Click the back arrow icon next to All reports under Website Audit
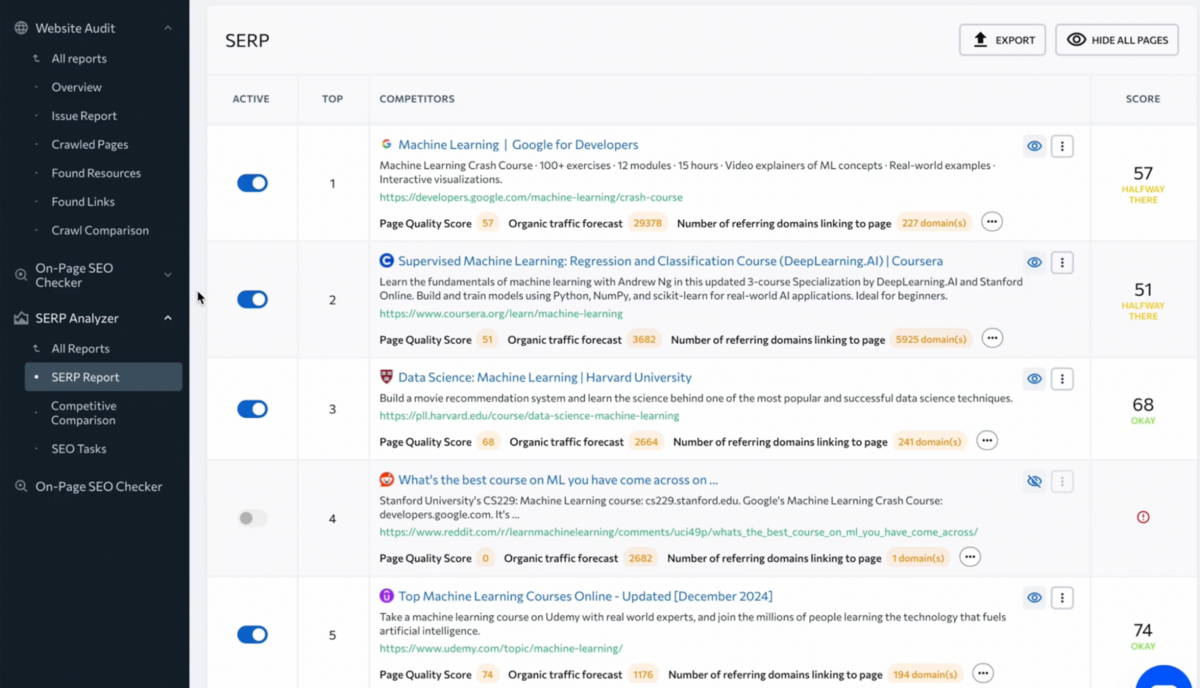This screenshot has width=1200, height=688. pyautogui.click(x=37, y=59)
